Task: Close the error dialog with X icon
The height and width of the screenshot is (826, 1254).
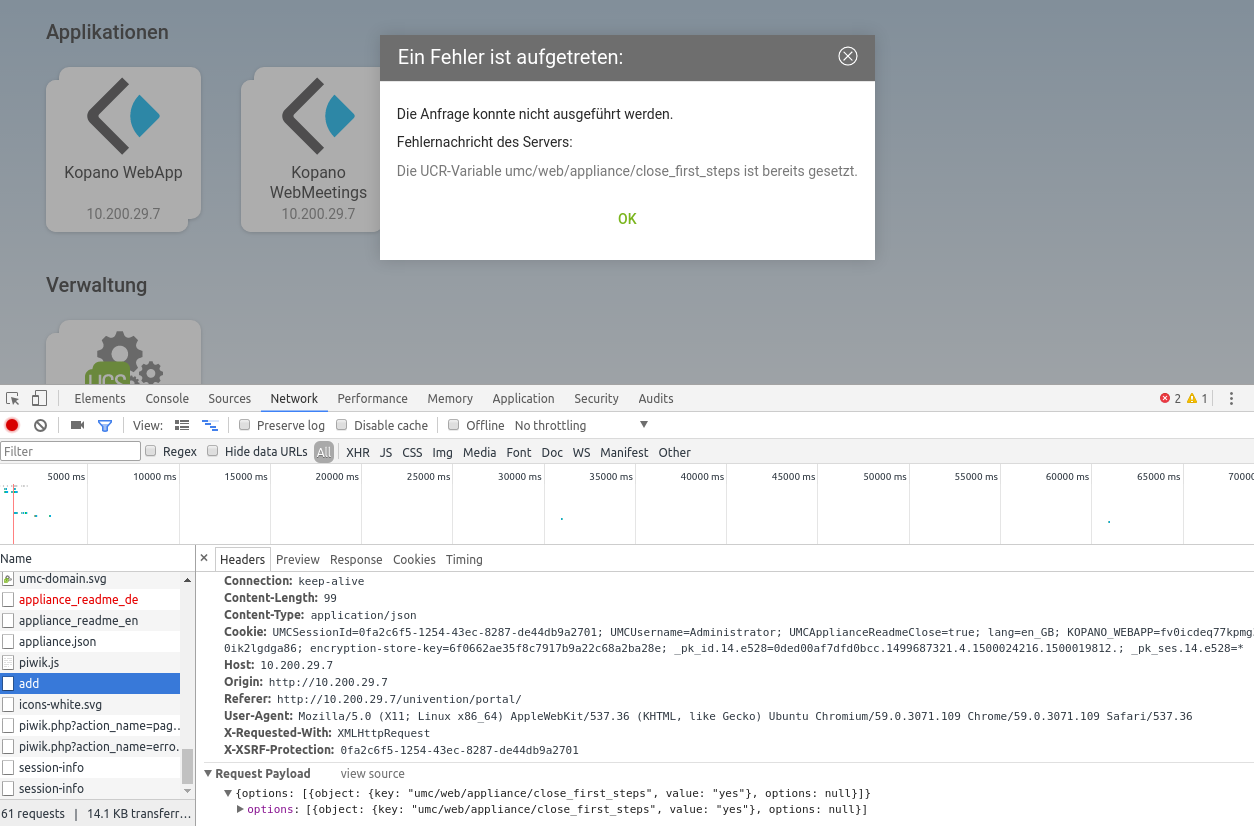Action: (847, 56)
